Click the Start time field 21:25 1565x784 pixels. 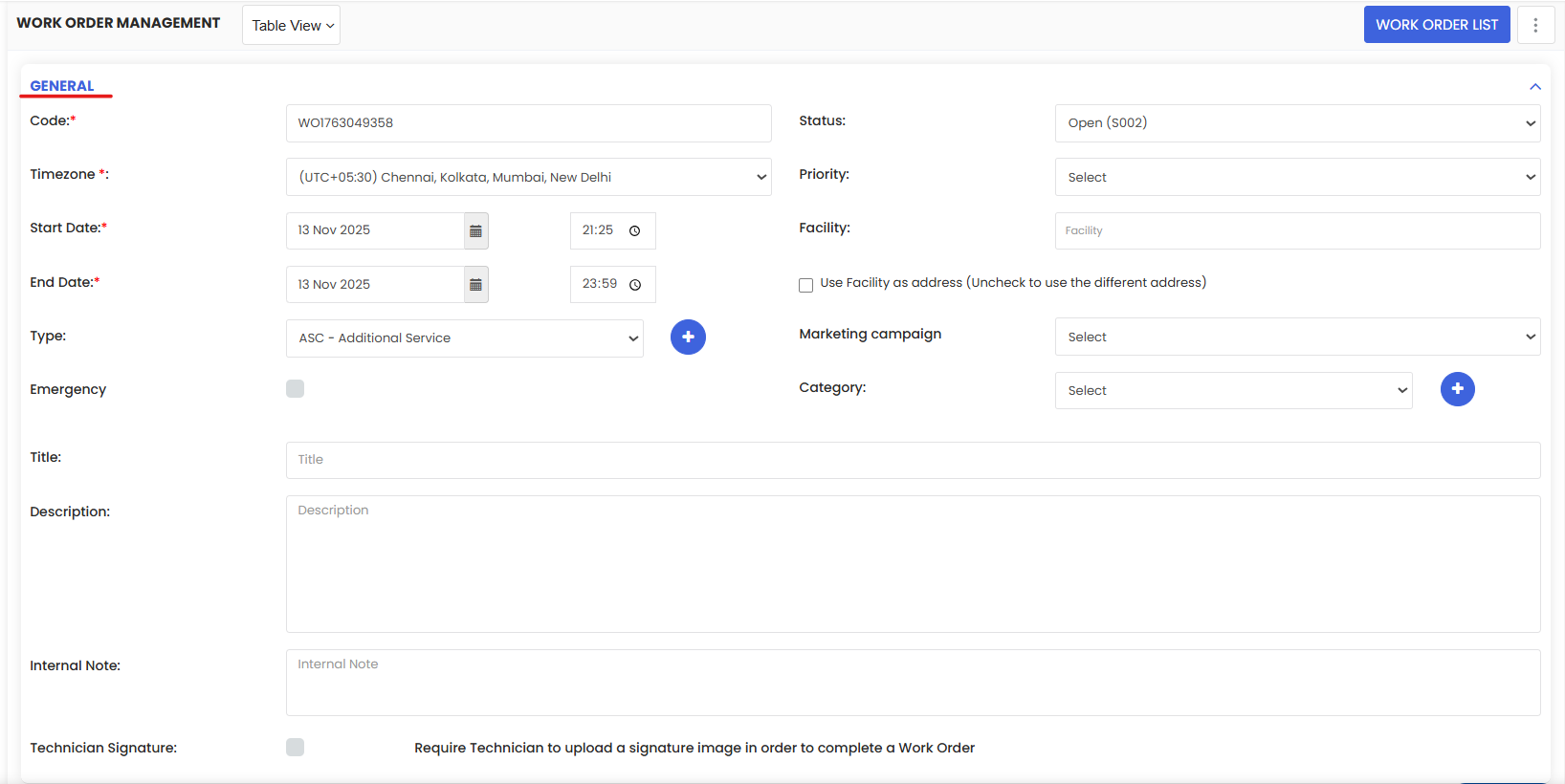(612, 230)
